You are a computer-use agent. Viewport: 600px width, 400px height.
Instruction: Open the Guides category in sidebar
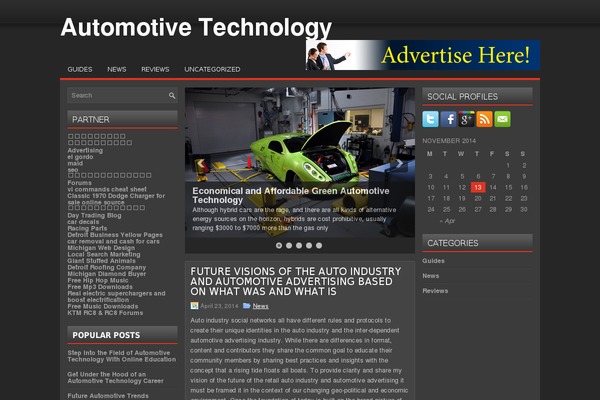(x=433, y=261)
